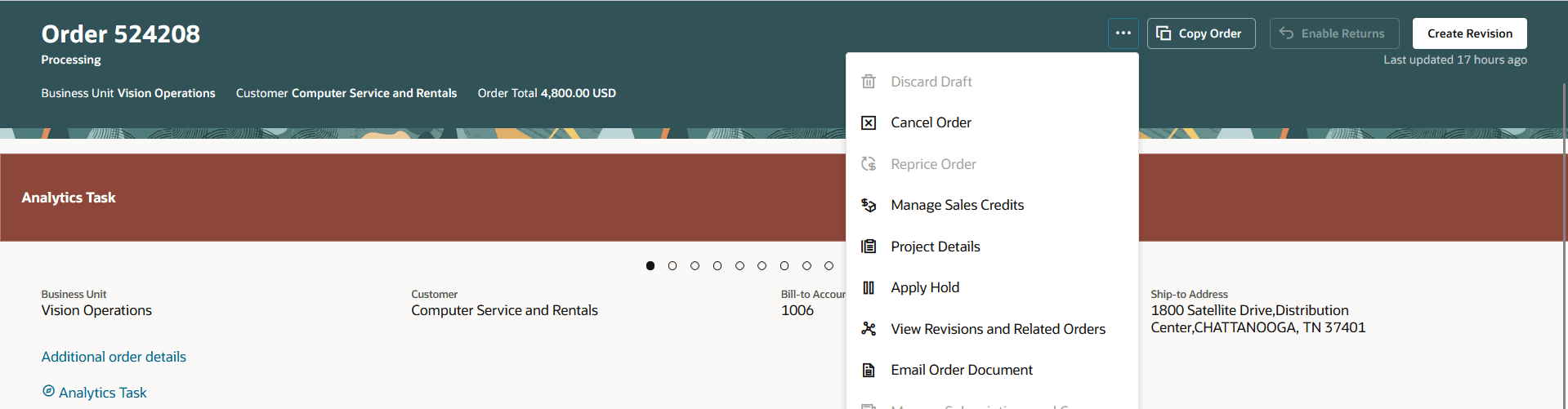Image resolution: width=1568 pixels, height=409 pixels.
Task: Click the pause bars icon for Apply Hold
Action: click(869, 287)
